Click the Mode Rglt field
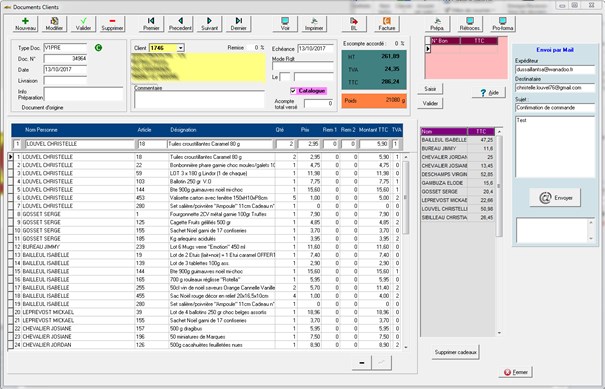 (303, 66)
